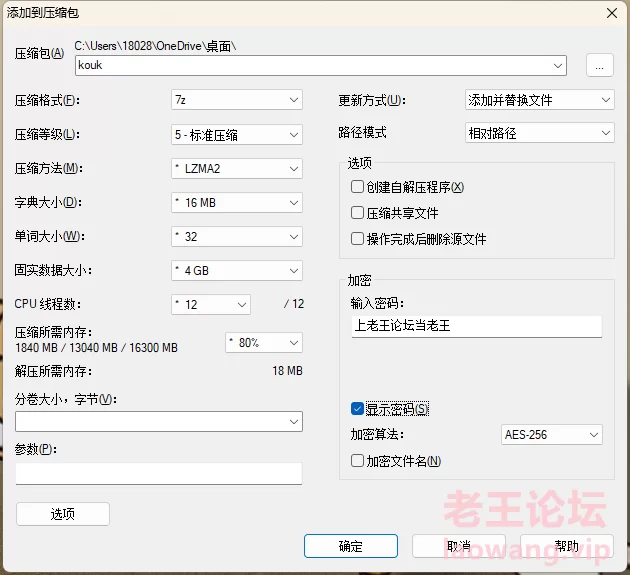Open the CPU 线程数 dropdown
This screenshot has width=630, height=575.
pos(211,304)
